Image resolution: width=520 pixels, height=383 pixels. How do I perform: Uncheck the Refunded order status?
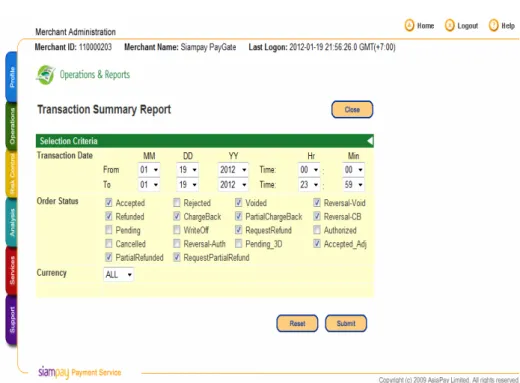tap(109, 216)
